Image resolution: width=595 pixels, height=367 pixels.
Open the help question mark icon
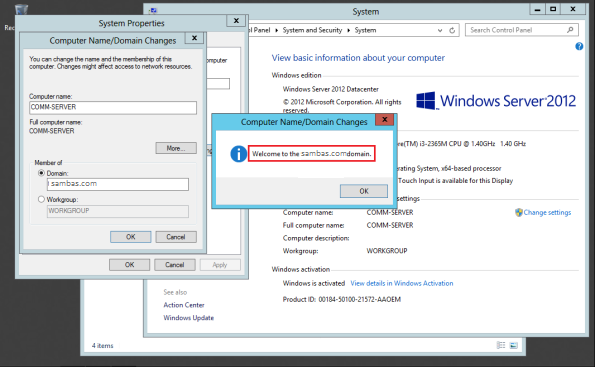[x=579, y=46]
